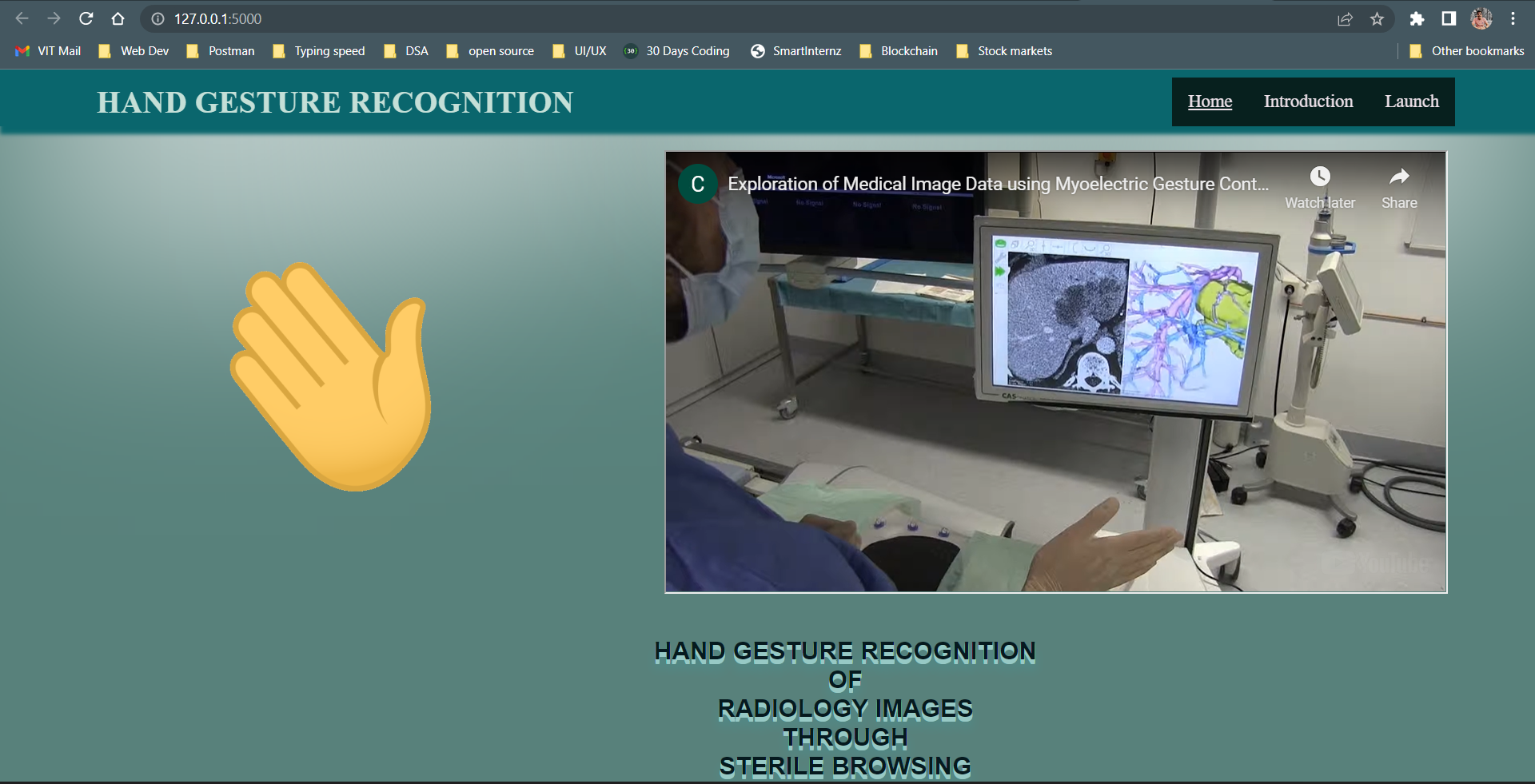1535x784 pixels.
Task: Reload the page with the refresh icon
Action: (x=86, y=18)
